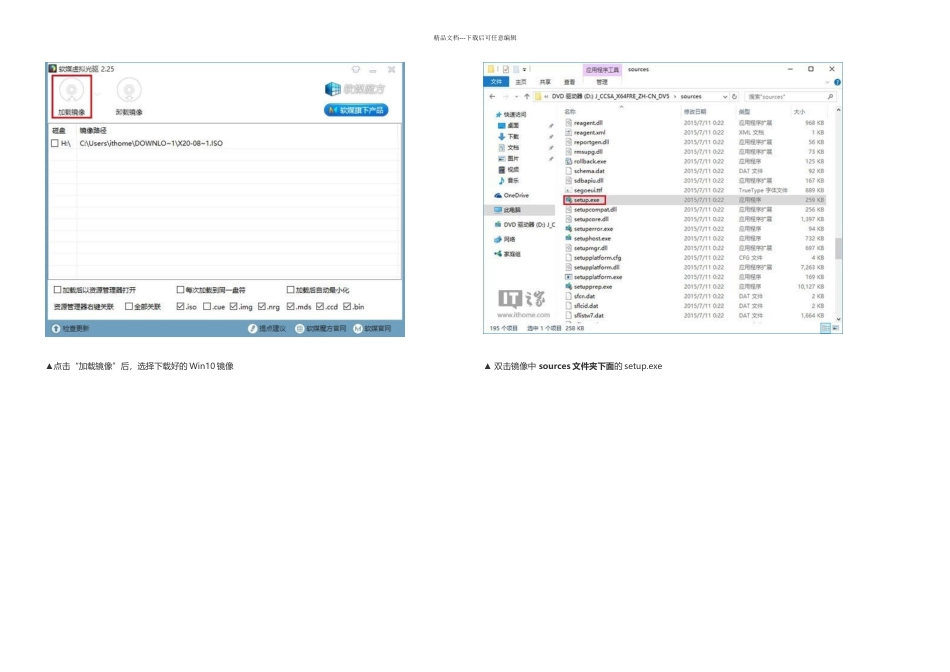Click the properties checkmark icon in the quick access toolbar

pos(506,70)
